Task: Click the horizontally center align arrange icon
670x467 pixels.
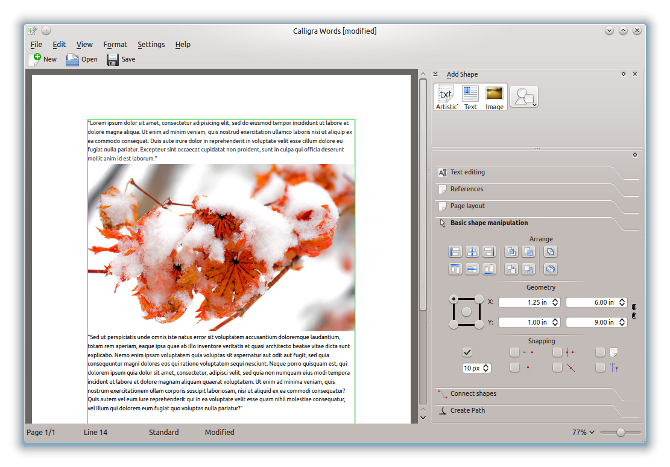Action: click(472, 252)
